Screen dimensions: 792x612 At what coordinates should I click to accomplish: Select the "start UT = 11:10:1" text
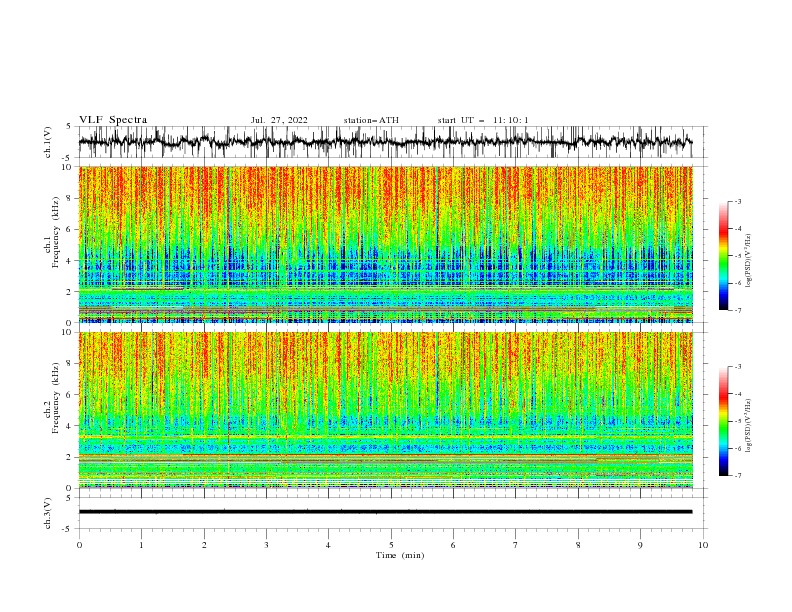coord(482,120)
